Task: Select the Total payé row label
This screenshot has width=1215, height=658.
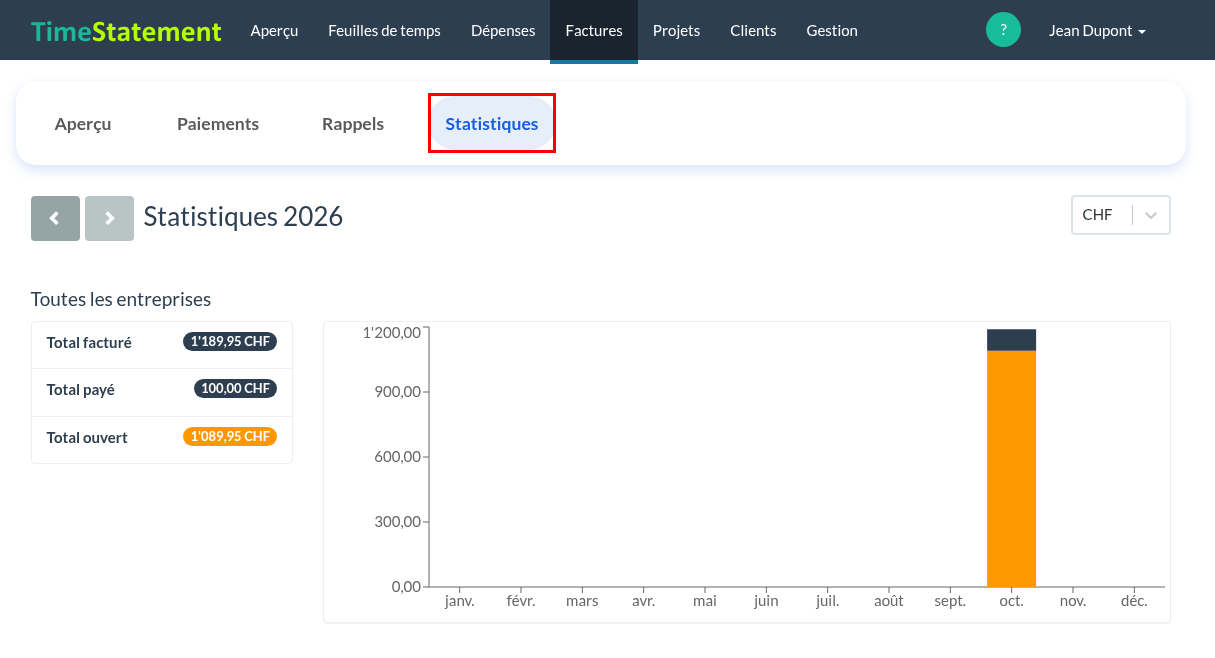Action: tap(81, 390)
